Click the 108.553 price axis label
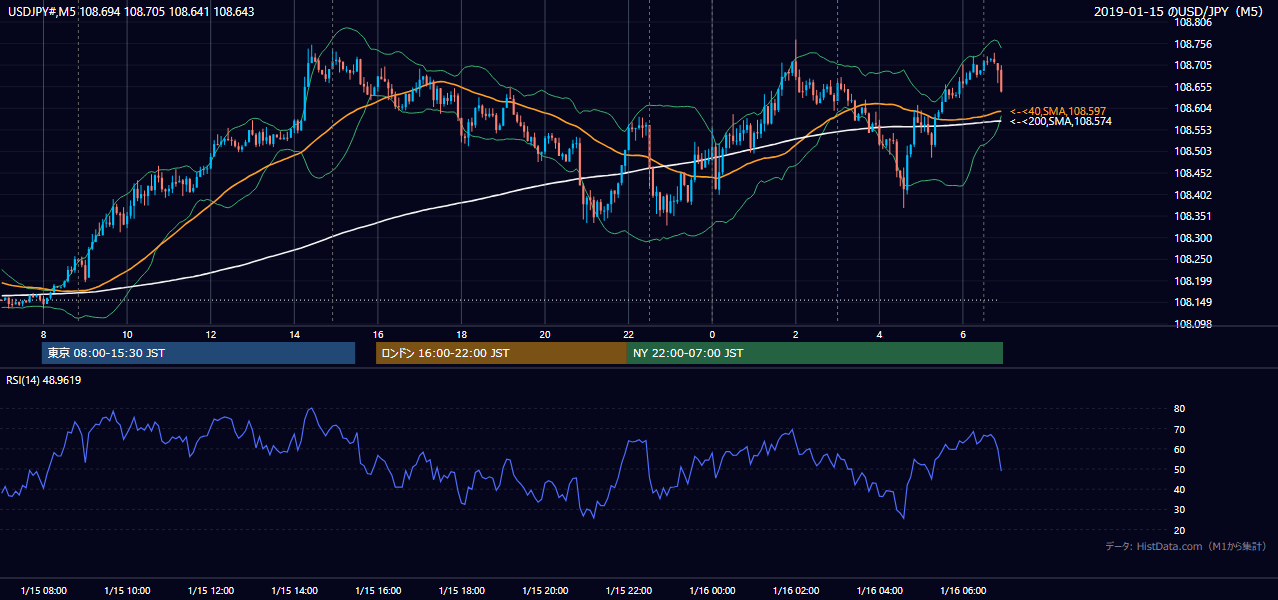1278x600 pixels. (1193, 130)
